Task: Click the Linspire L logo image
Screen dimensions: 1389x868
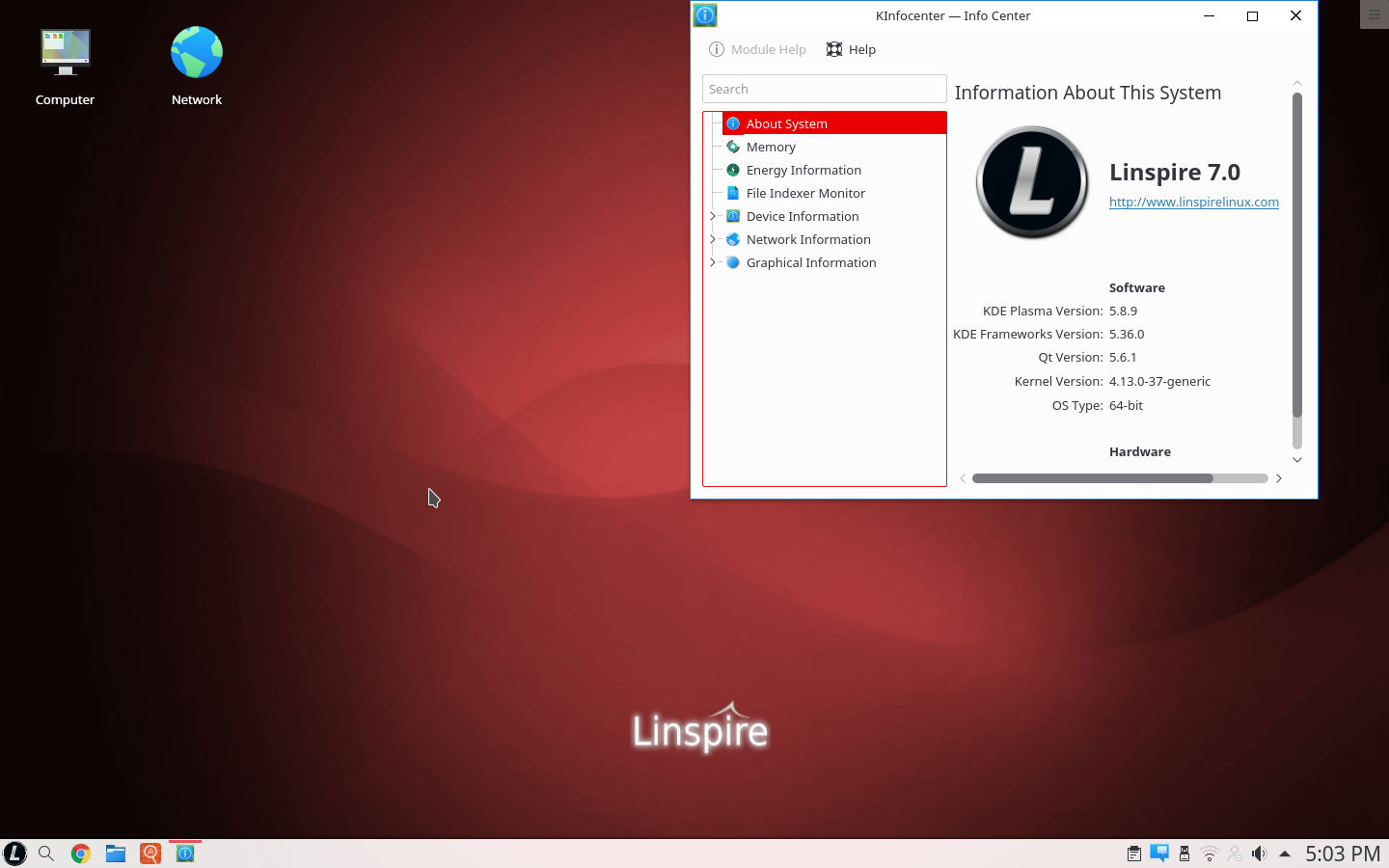Action: click(x=1032, y=182)
